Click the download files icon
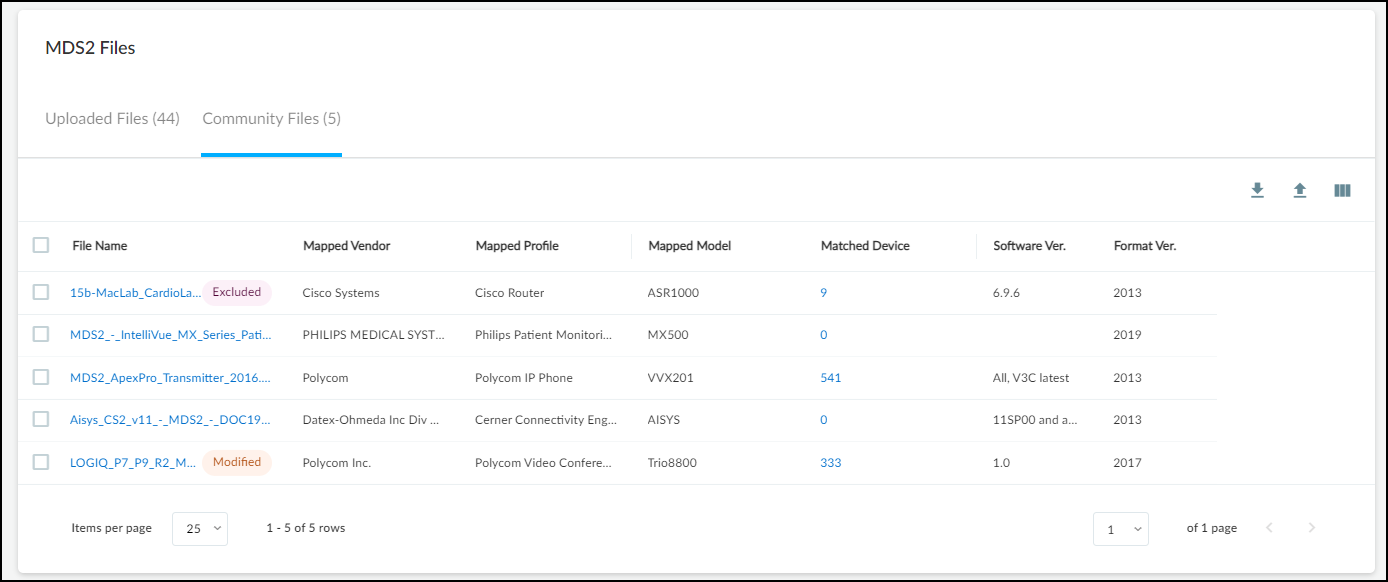Image resolution: width=1388 pixels, height=582 pixels. (x=1257, y=190)
